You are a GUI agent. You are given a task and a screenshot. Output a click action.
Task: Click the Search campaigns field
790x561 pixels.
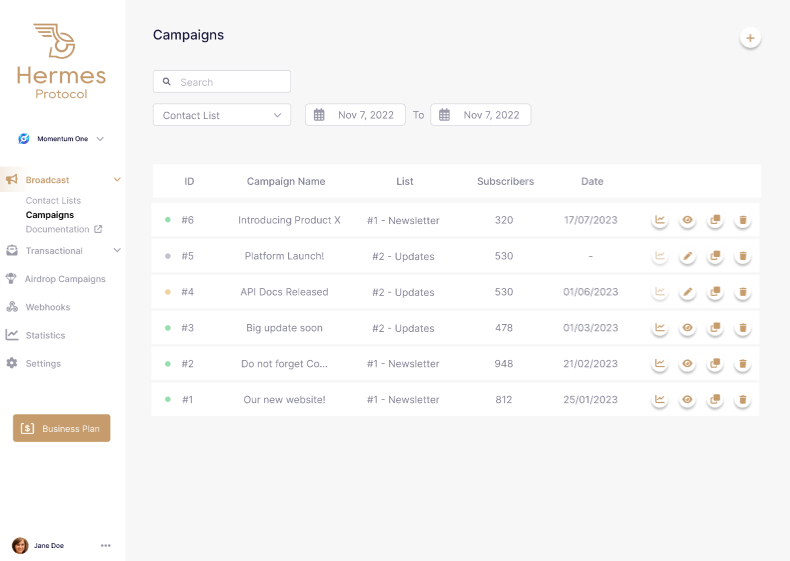(x=222, y=82)
